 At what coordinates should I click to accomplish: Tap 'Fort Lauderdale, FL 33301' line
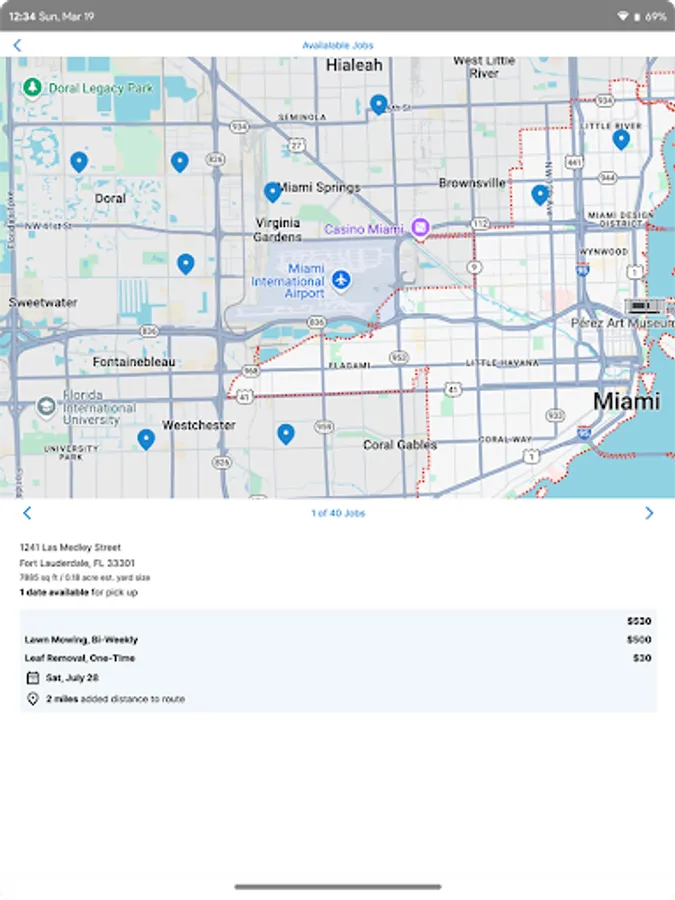click(x=77, y=563)
